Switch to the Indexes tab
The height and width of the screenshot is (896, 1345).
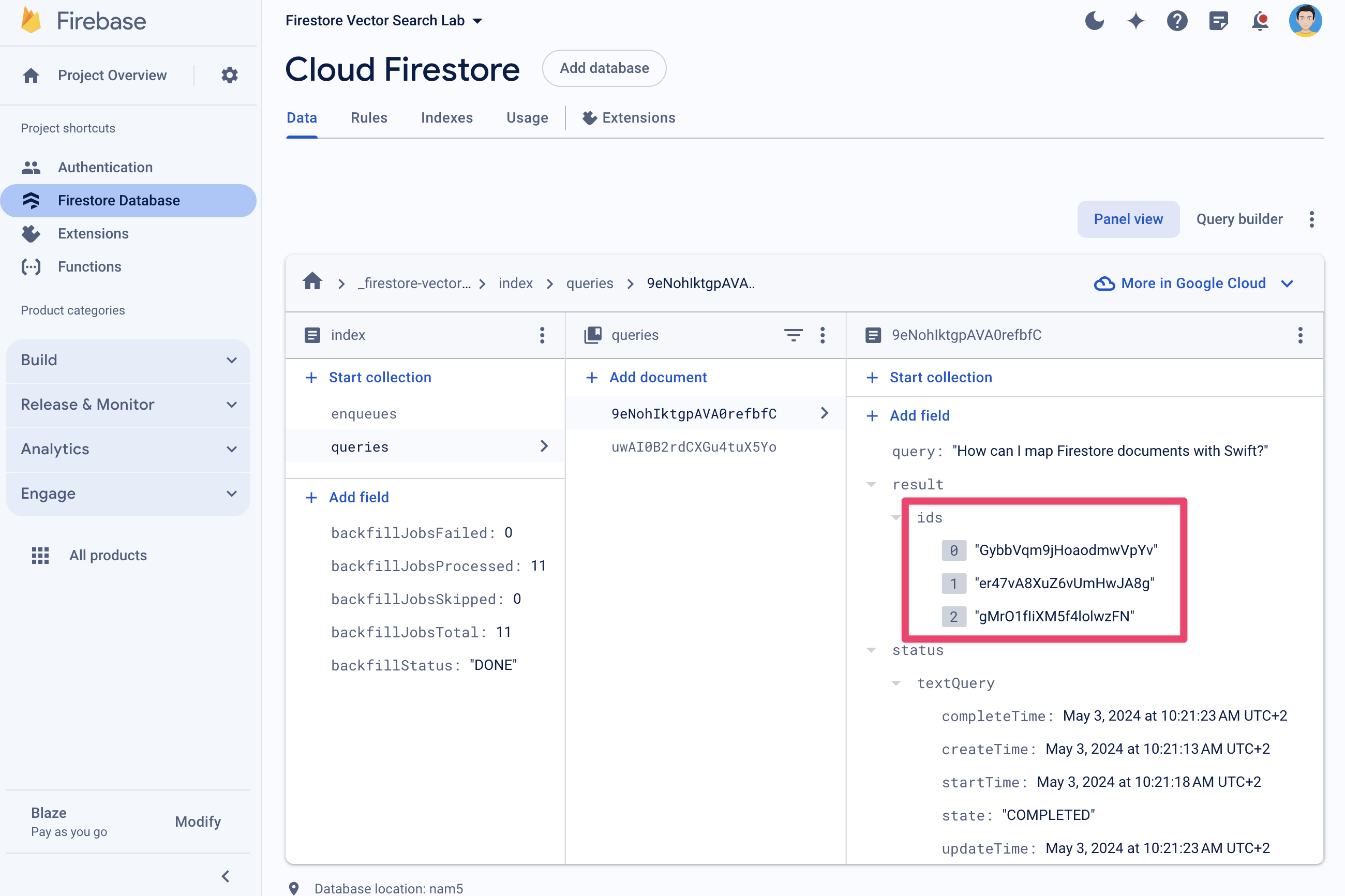[446, 118]
